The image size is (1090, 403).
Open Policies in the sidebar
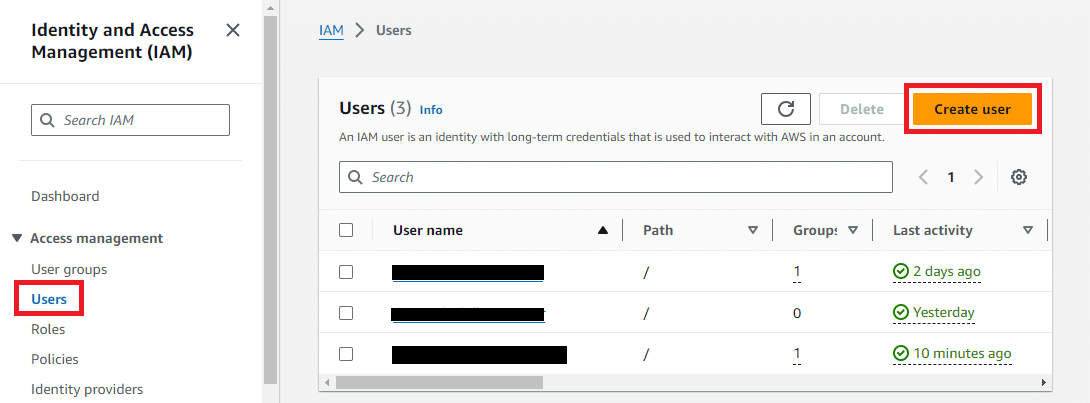pos(55,359)
